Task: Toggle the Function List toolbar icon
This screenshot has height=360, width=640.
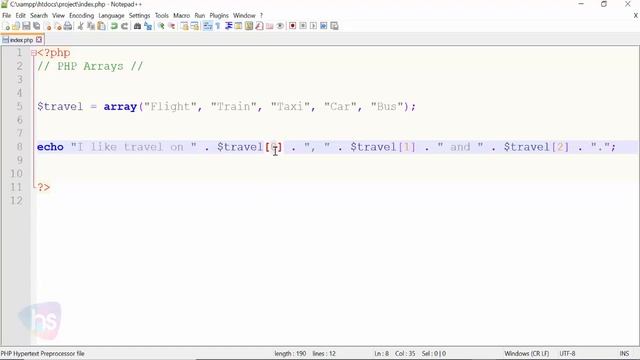Action: 259,26
